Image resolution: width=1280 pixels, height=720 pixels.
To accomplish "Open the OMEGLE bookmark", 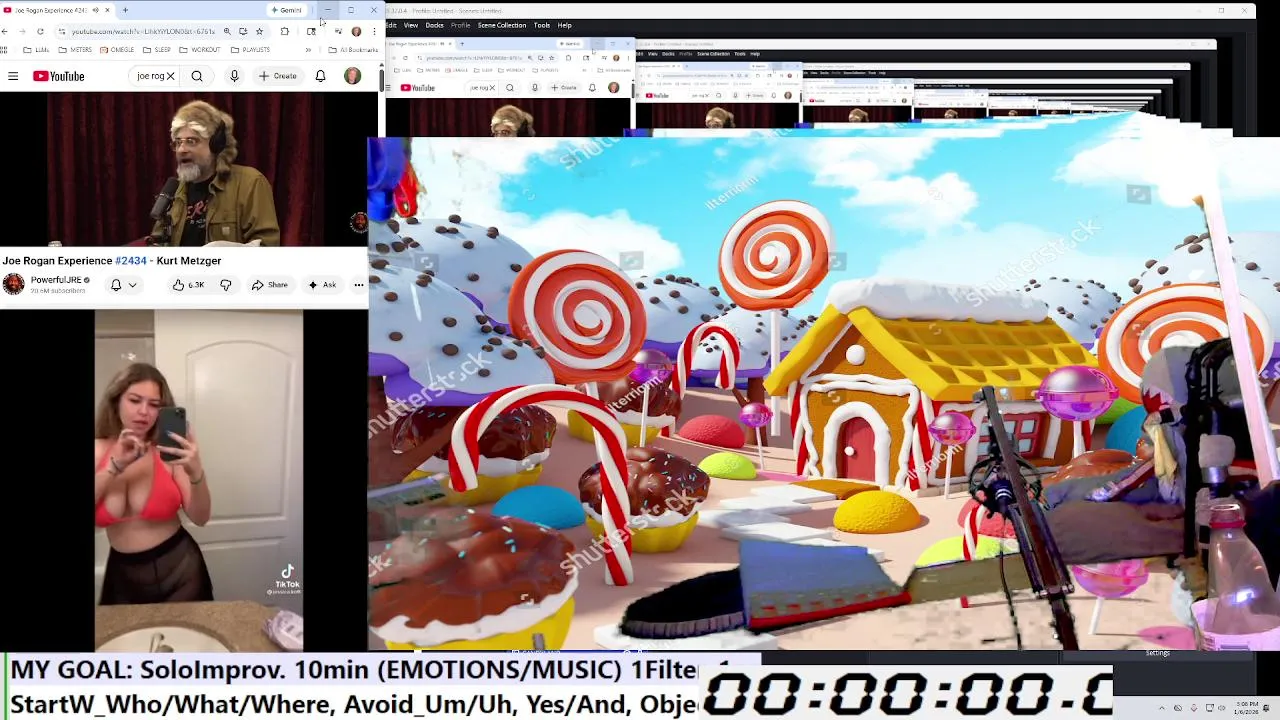I will coord(117,49).
